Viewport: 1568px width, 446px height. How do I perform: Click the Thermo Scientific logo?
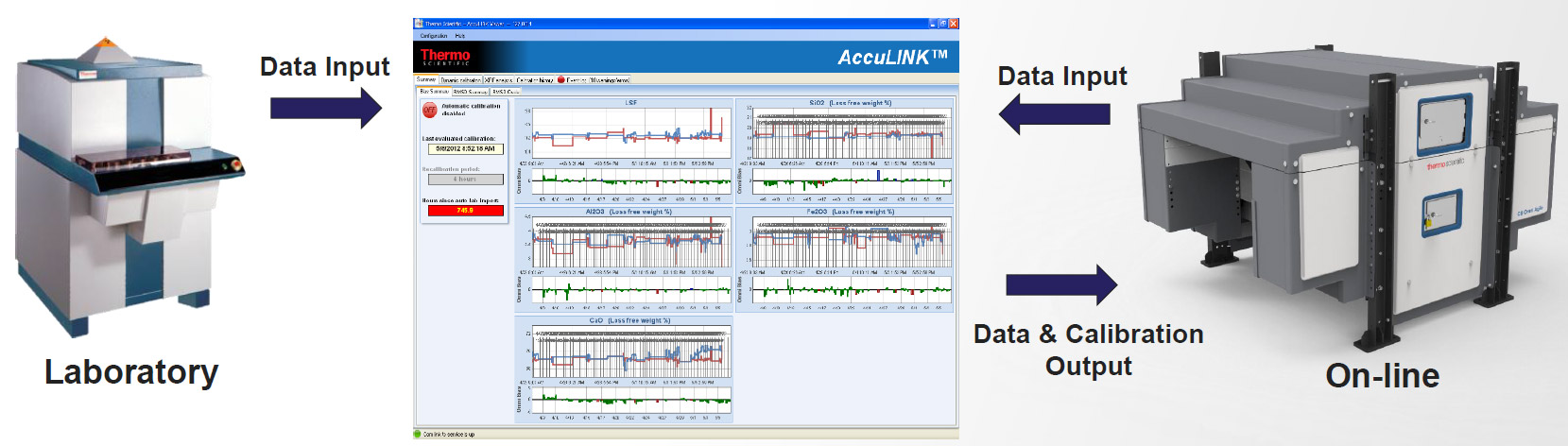point(445,57)
